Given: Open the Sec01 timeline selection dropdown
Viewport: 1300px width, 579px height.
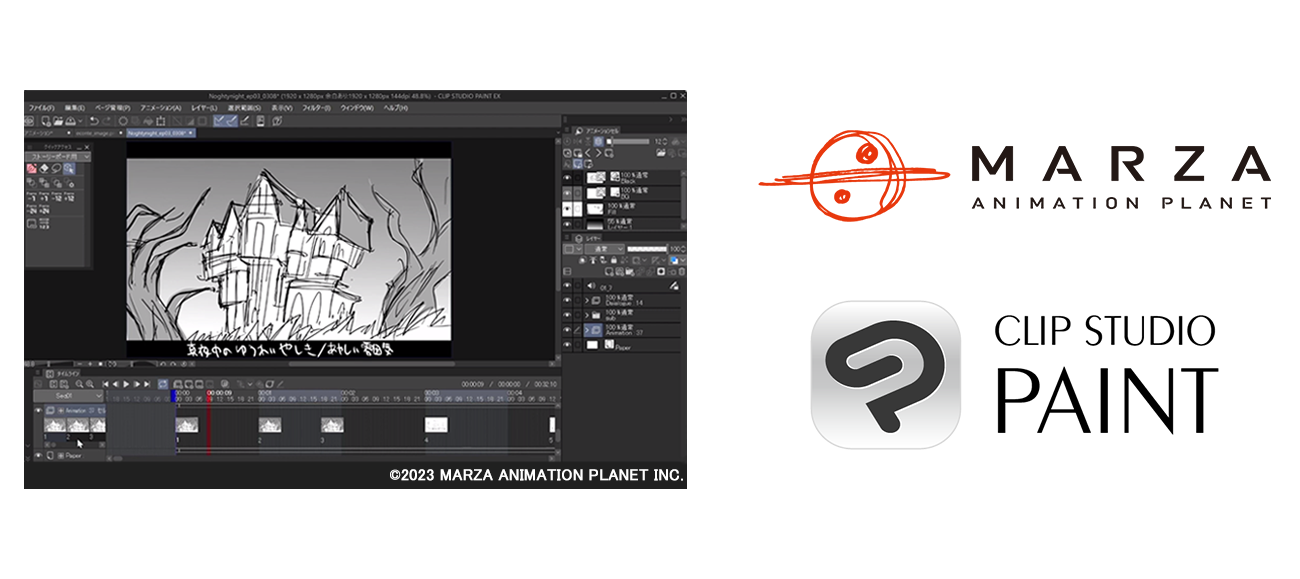Looking at the screenshot, I should tap(68, 396).
